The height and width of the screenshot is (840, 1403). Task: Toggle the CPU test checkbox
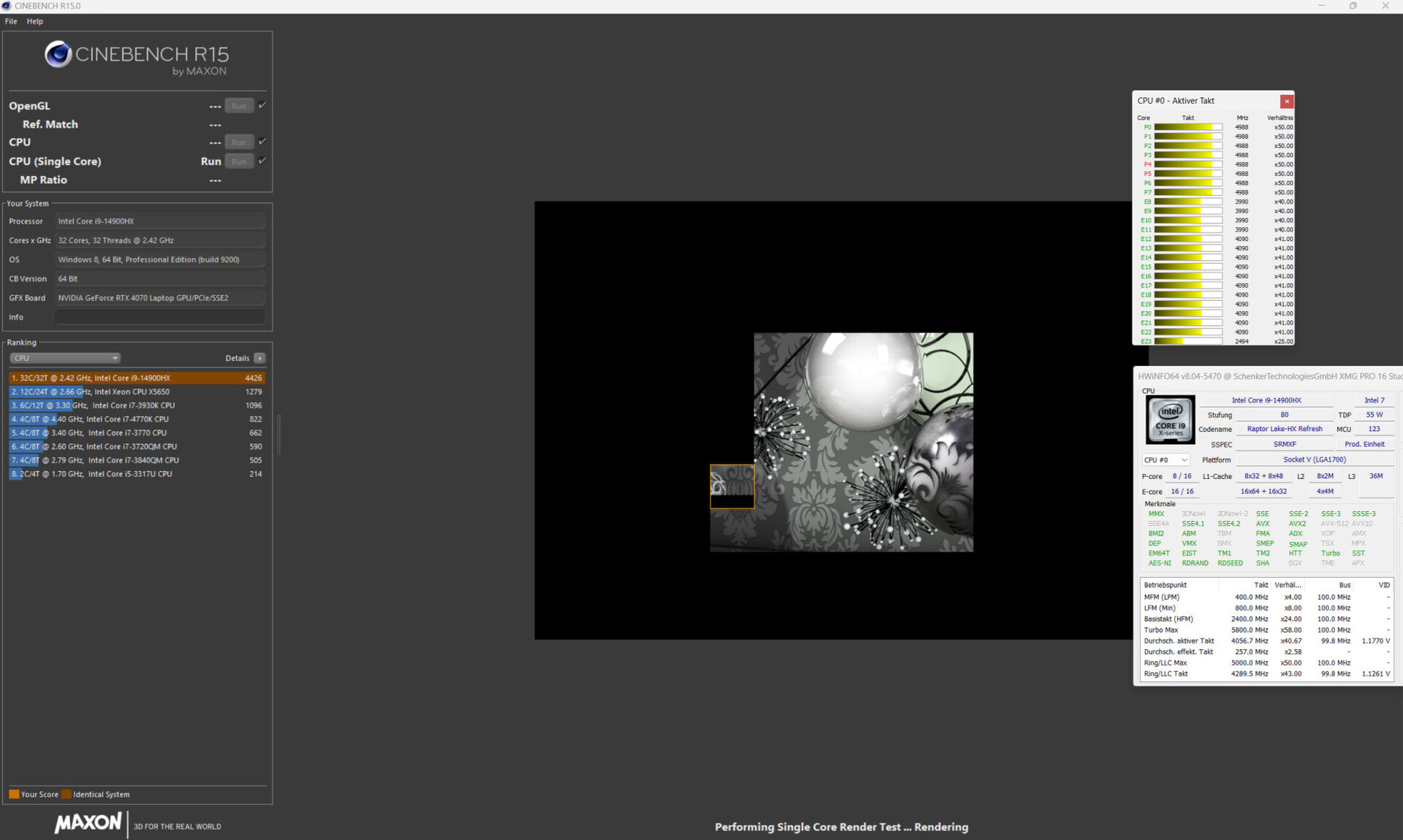262,142
